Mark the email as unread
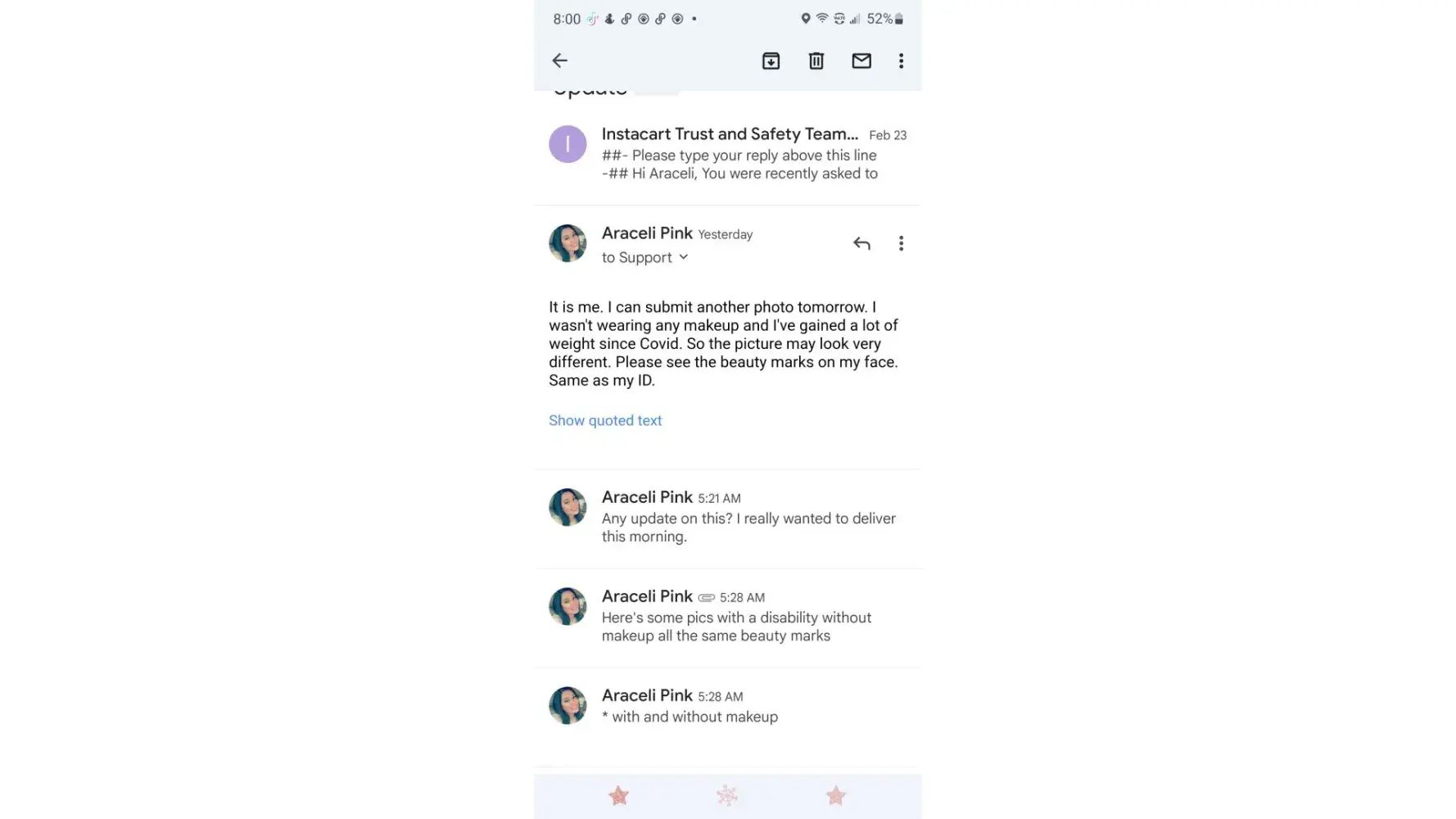1456x819 pixels. coord(861,61)
